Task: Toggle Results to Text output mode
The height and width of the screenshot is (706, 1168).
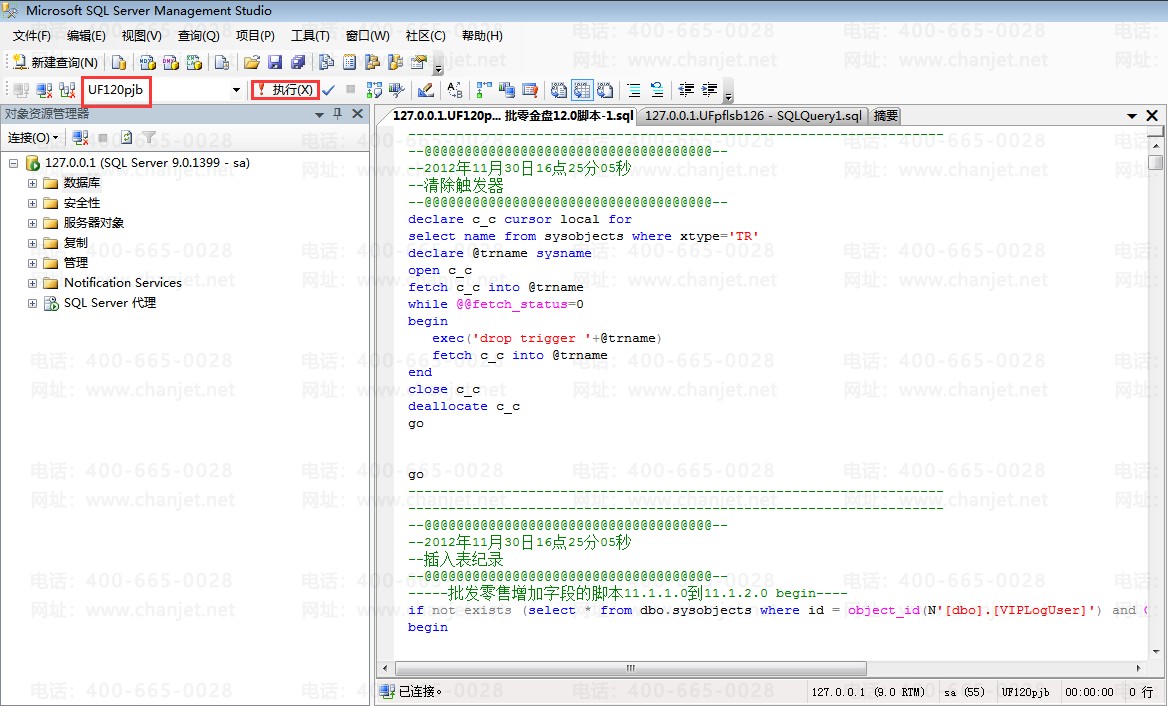Action: click(x=559, y=90)
